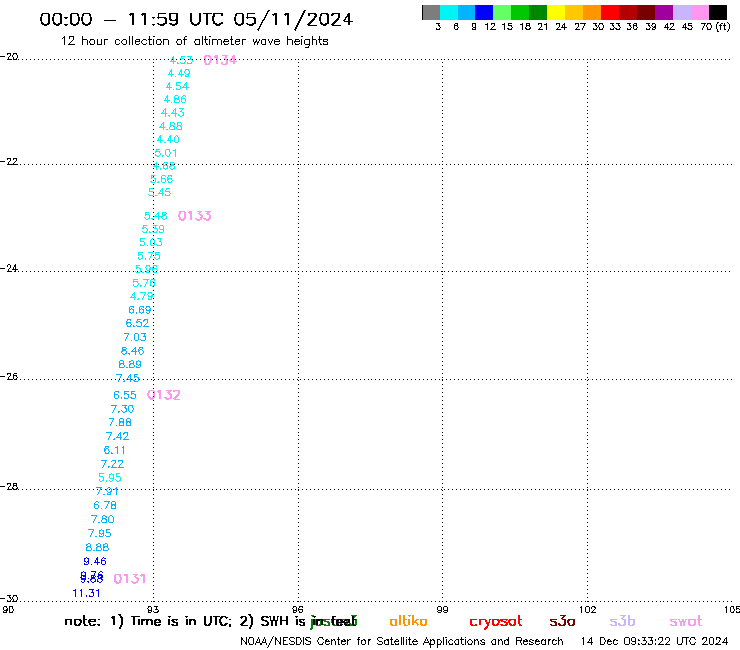Click the NOAA/NESDIS credit line
The image size is (740, 650).
coord(402,642)
